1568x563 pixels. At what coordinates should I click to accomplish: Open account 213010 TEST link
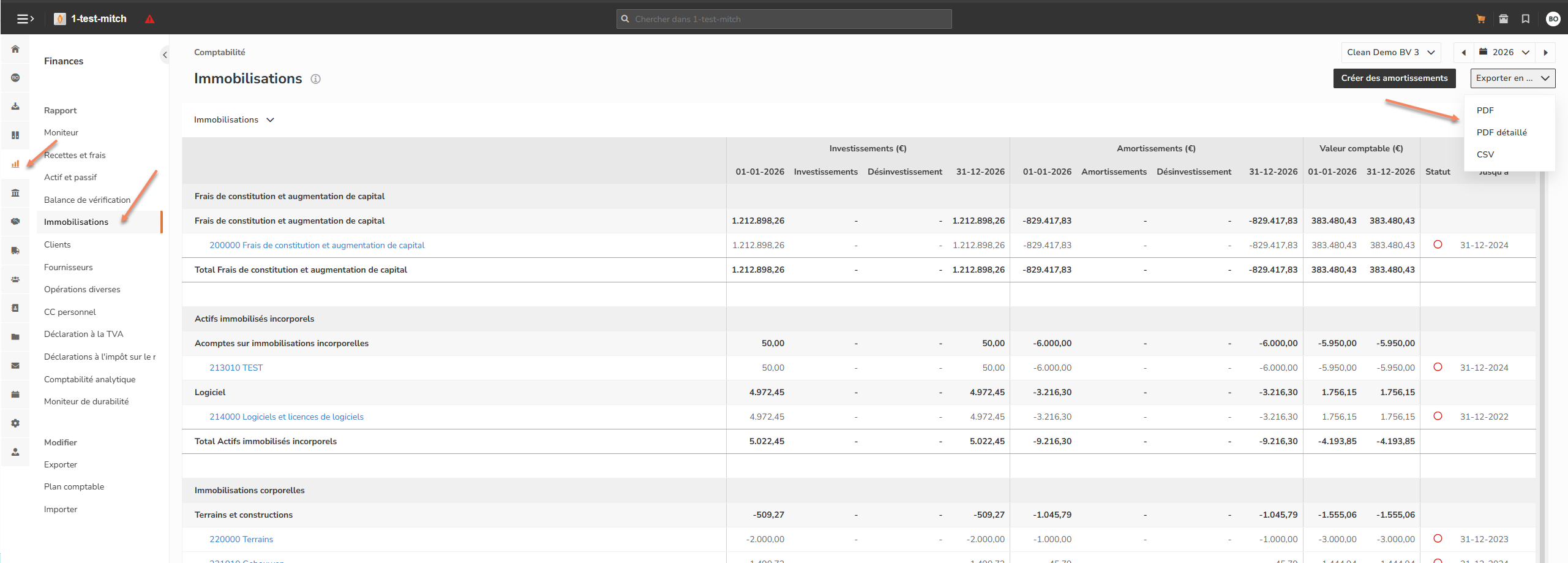(x=236, y=368)
